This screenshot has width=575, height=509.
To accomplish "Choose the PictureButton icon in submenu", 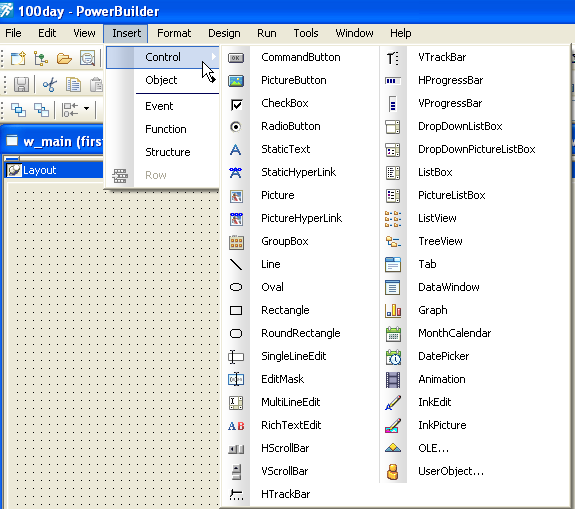I will point(236,81).
